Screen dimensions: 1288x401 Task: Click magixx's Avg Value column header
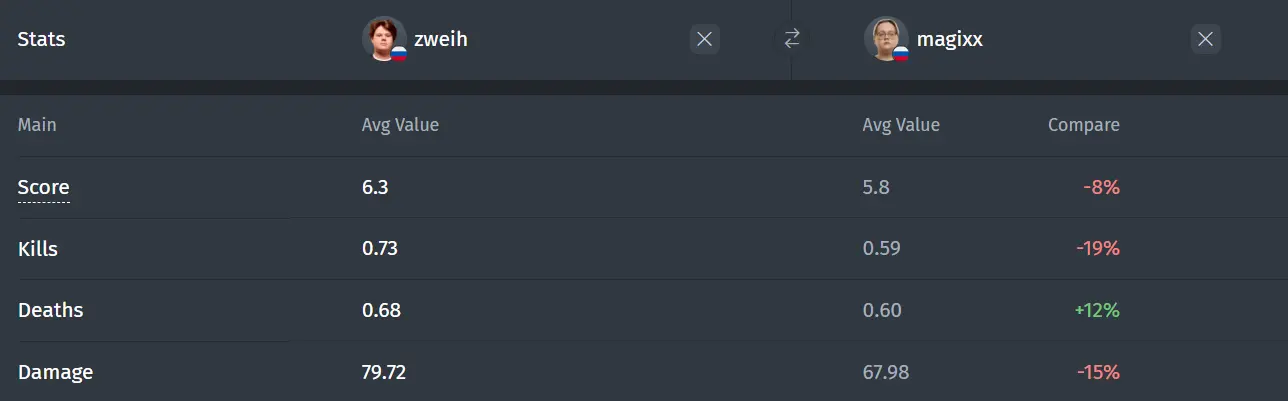click(x=901, y=125)
